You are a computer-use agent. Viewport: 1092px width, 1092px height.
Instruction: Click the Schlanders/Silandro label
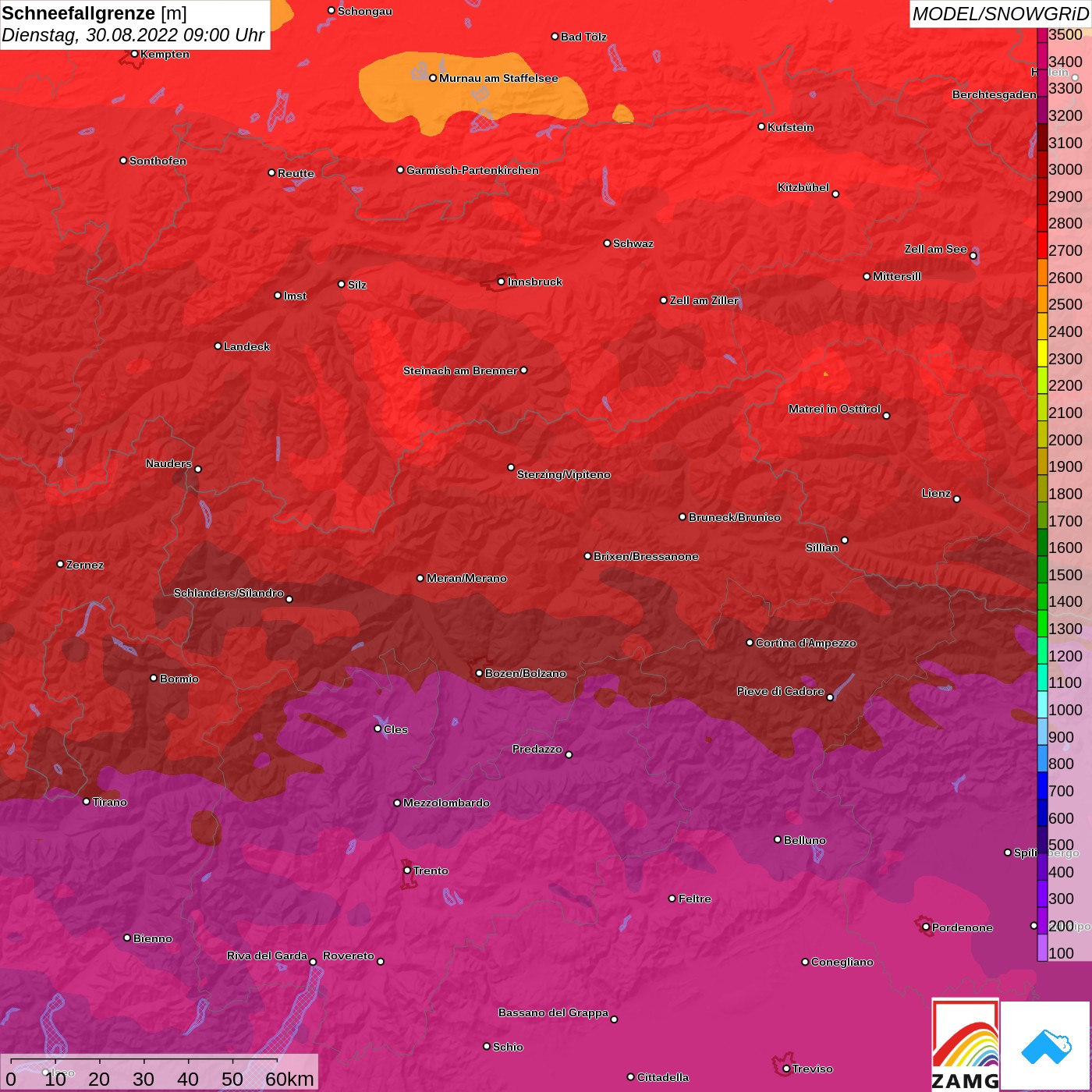pyautogui.click(x=229, y=593)
